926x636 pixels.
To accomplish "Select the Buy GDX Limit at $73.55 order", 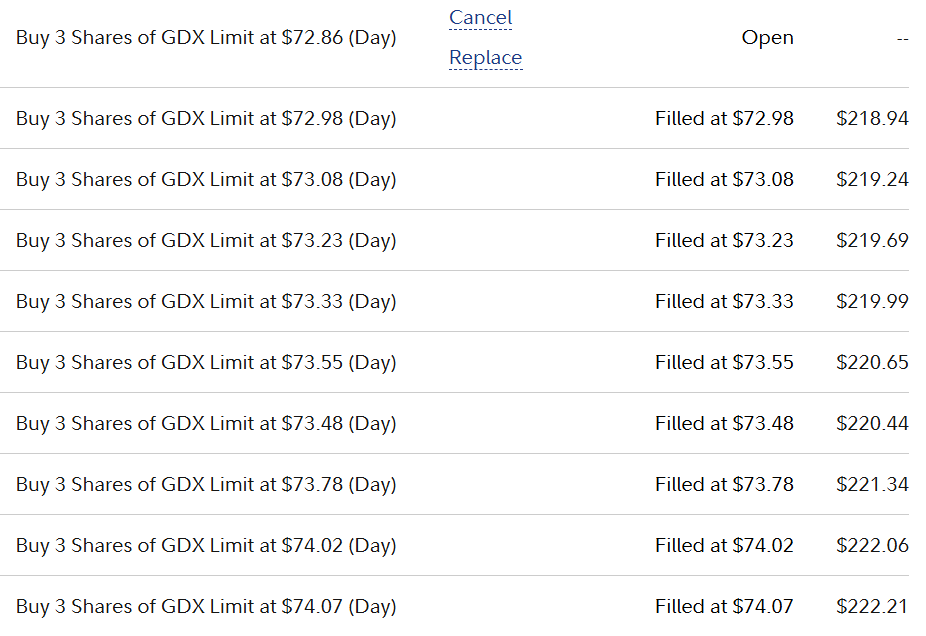I will [x=206, y=363].
